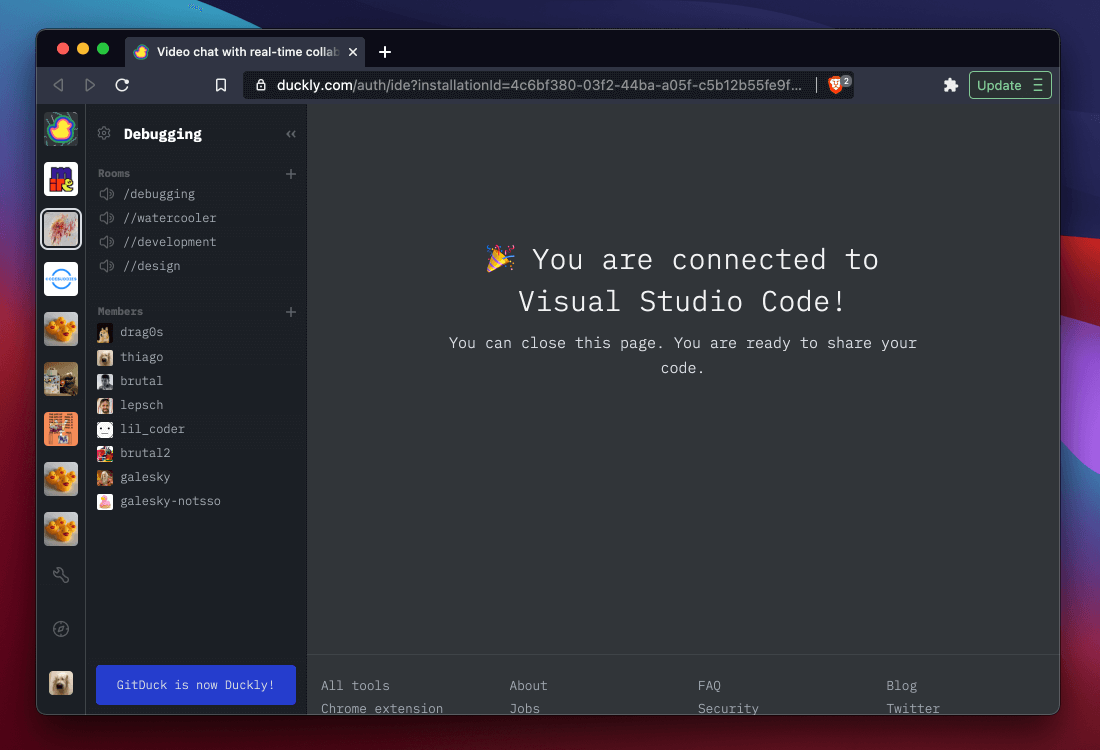1100x750 pixels.
Task: Open the Chrome extension footer link
Action: click(382, 708)
